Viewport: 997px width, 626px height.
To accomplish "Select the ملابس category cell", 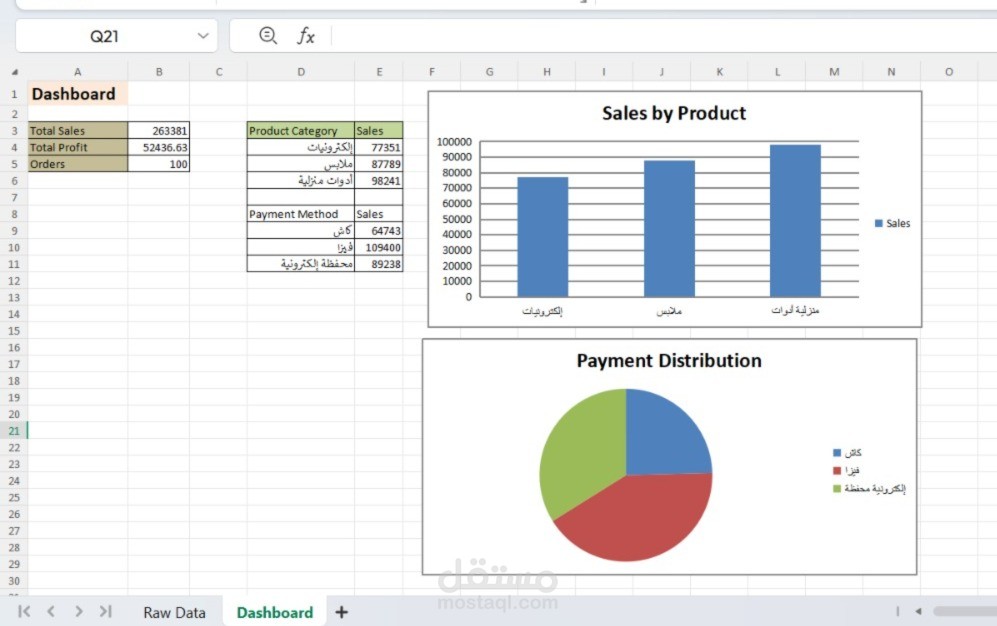I will (x=301, y=164).
